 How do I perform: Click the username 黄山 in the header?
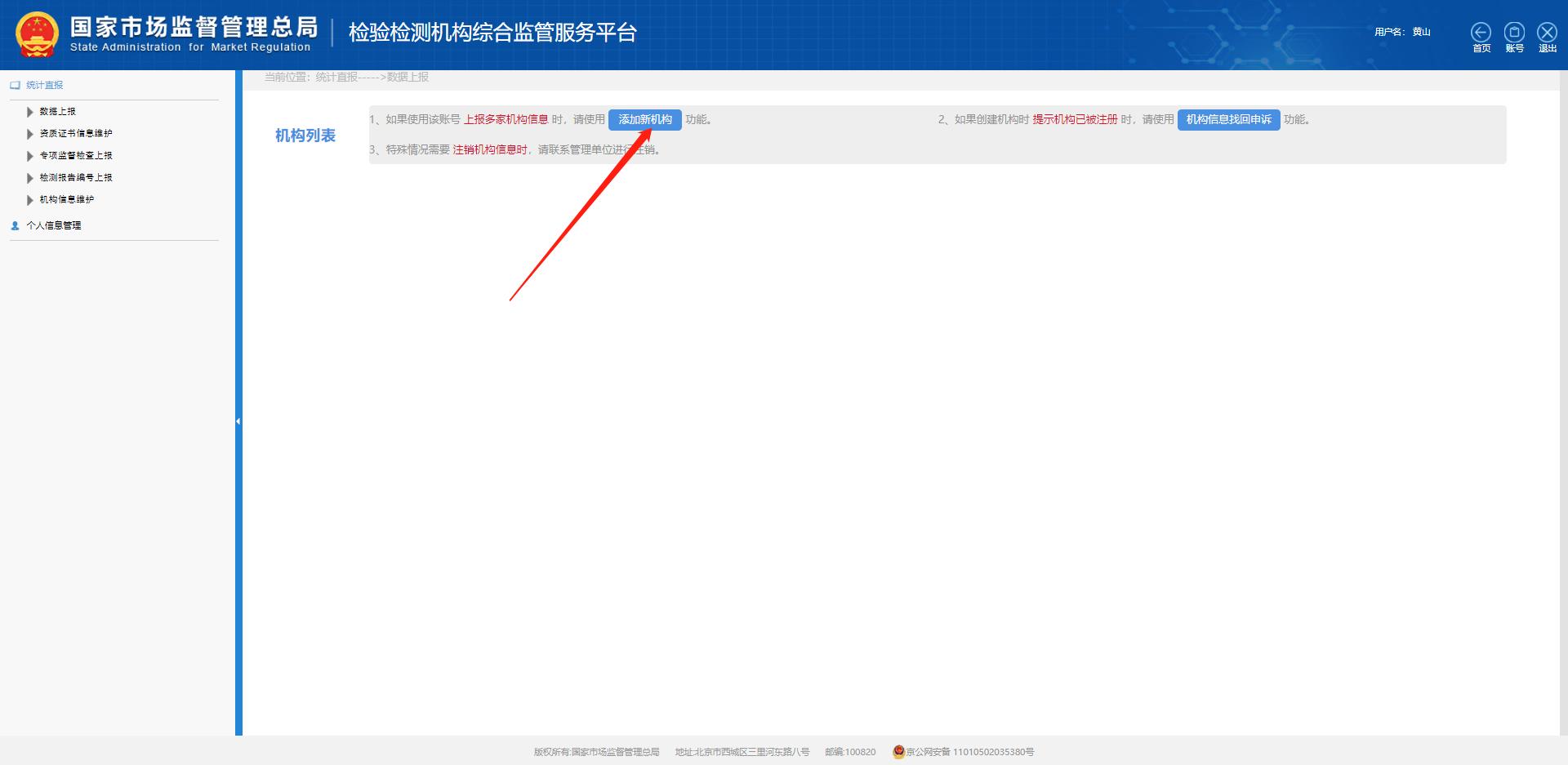coord(1421,32)
